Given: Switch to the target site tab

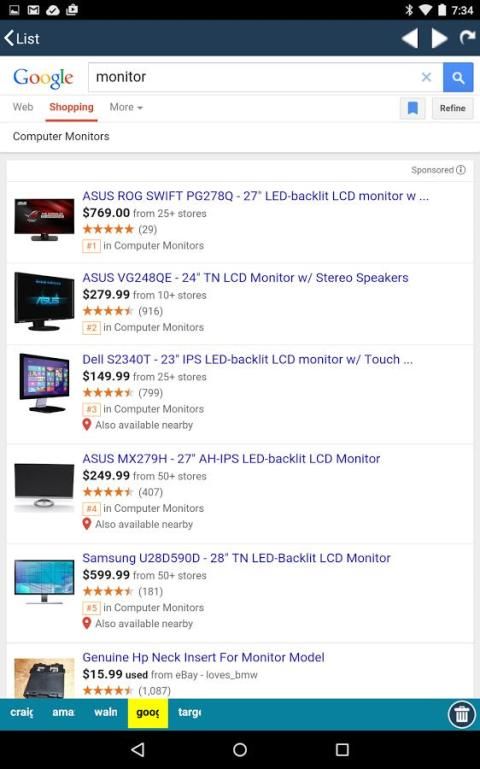Looking at the screenshot, I should pyautogui.click(x=189, y=712).
